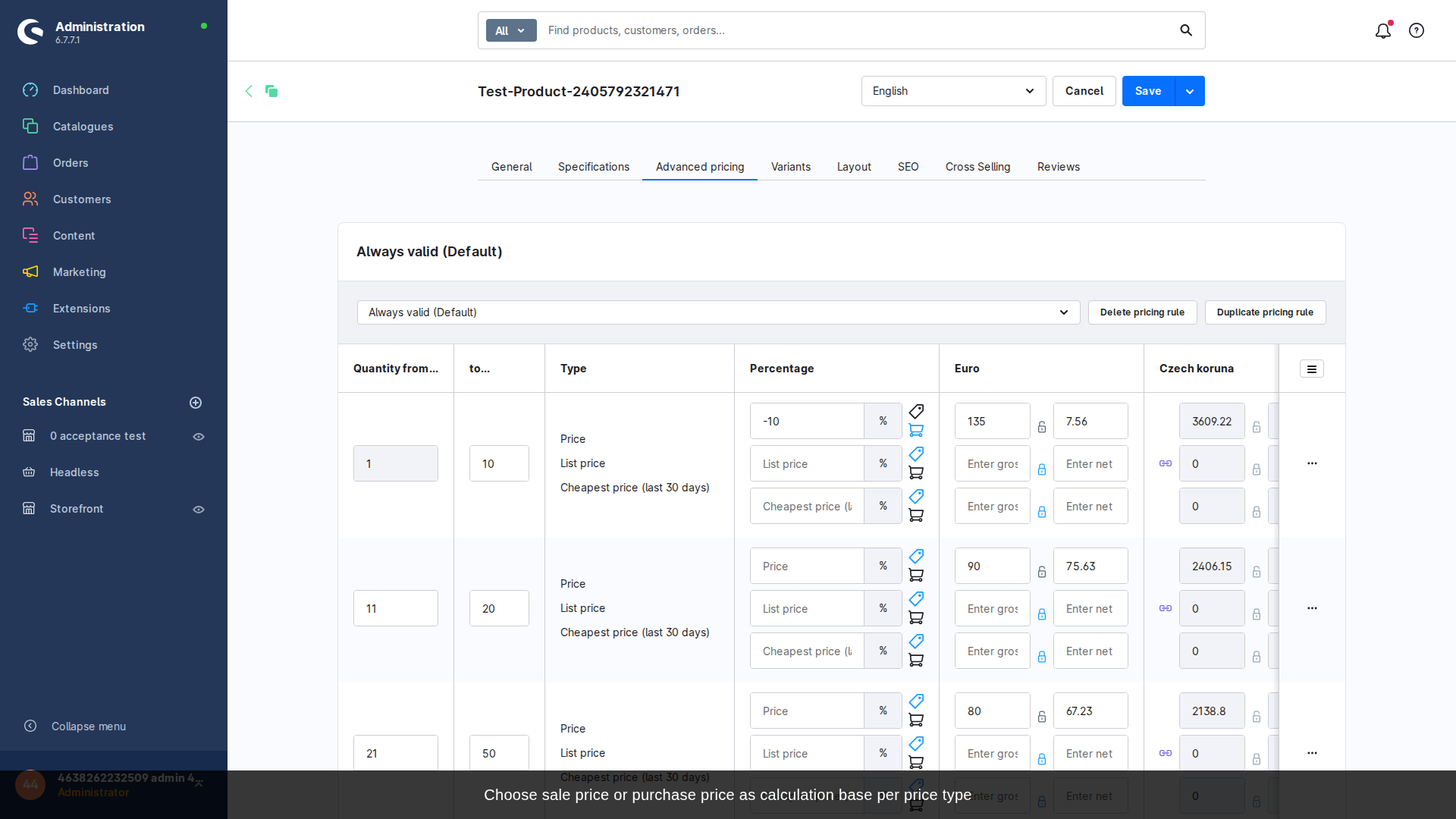
Task: Click the price tag icon in first Percentage row
Action: coord(916,412)
